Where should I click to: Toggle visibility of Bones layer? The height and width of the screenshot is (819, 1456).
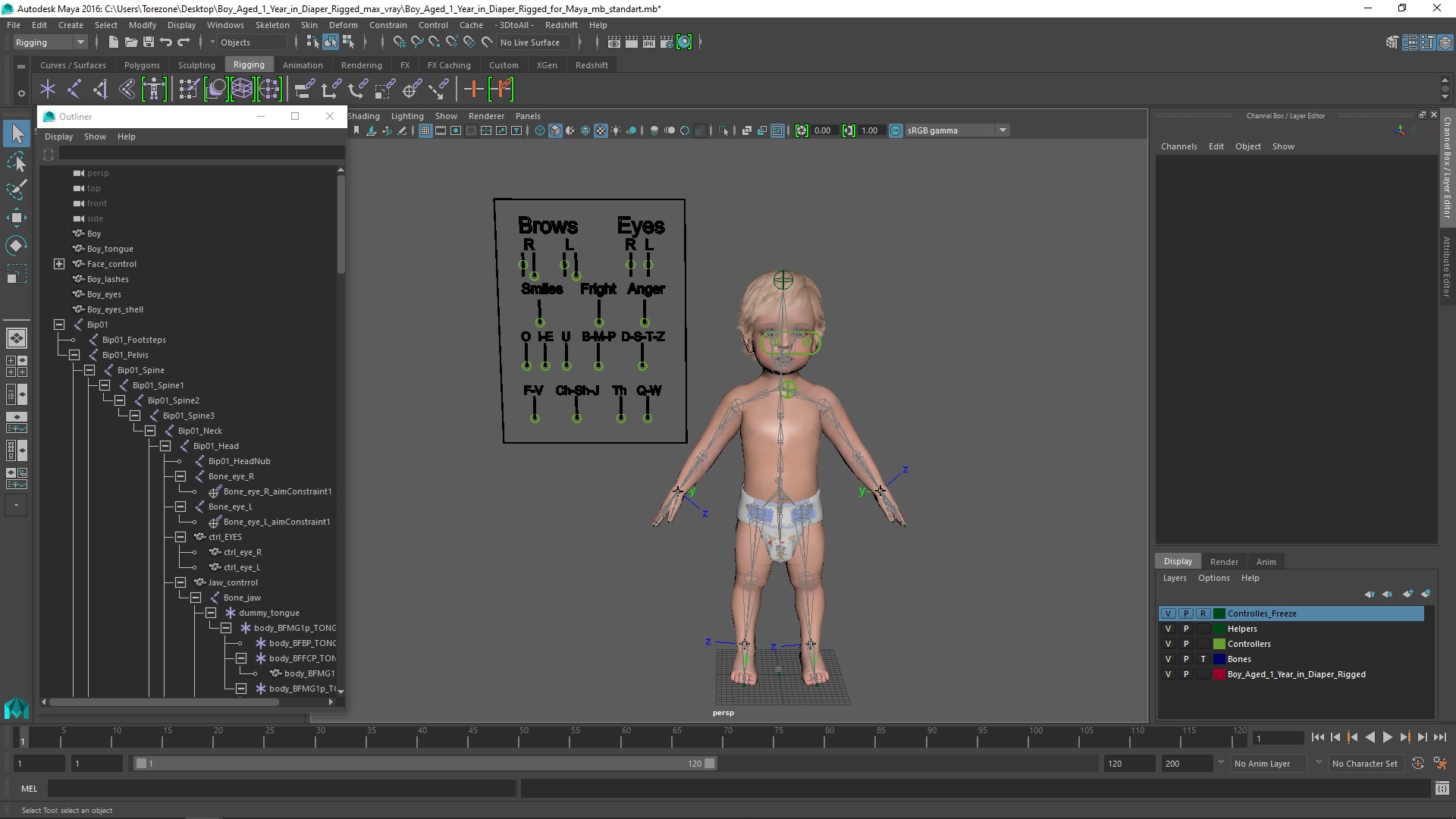[x=1168, y=659]
